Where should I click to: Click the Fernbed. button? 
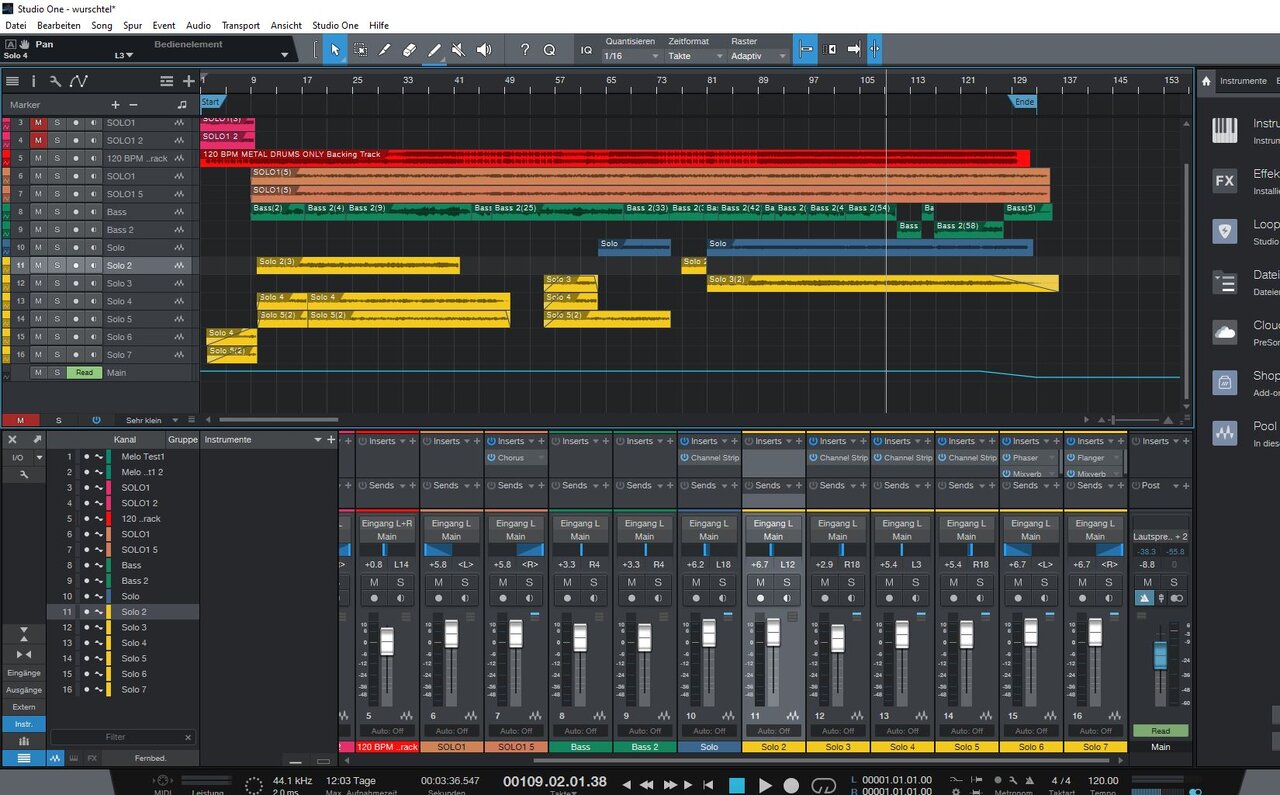[x=150, y=758]
